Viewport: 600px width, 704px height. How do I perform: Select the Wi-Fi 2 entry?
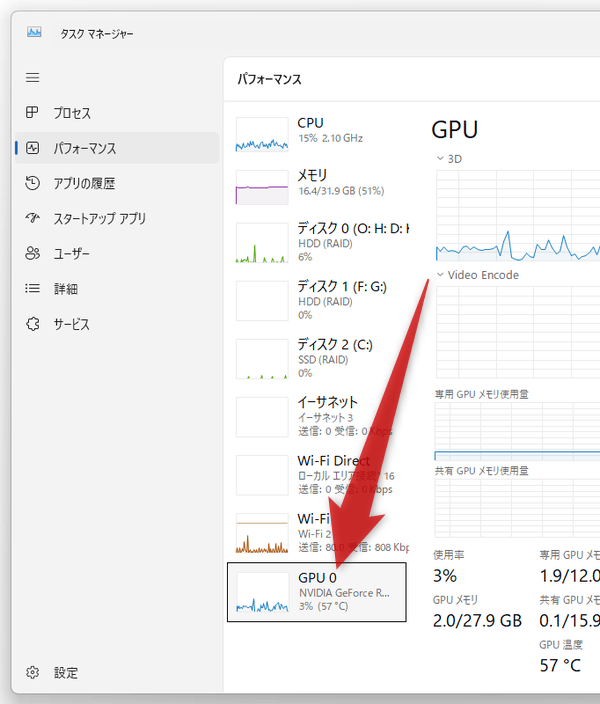pos(317,533)
